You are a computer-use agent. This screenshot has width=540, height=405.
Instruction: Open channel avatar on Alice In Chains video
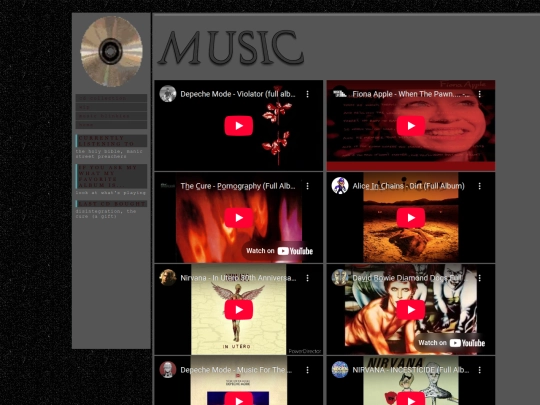(x=340, y=186)
